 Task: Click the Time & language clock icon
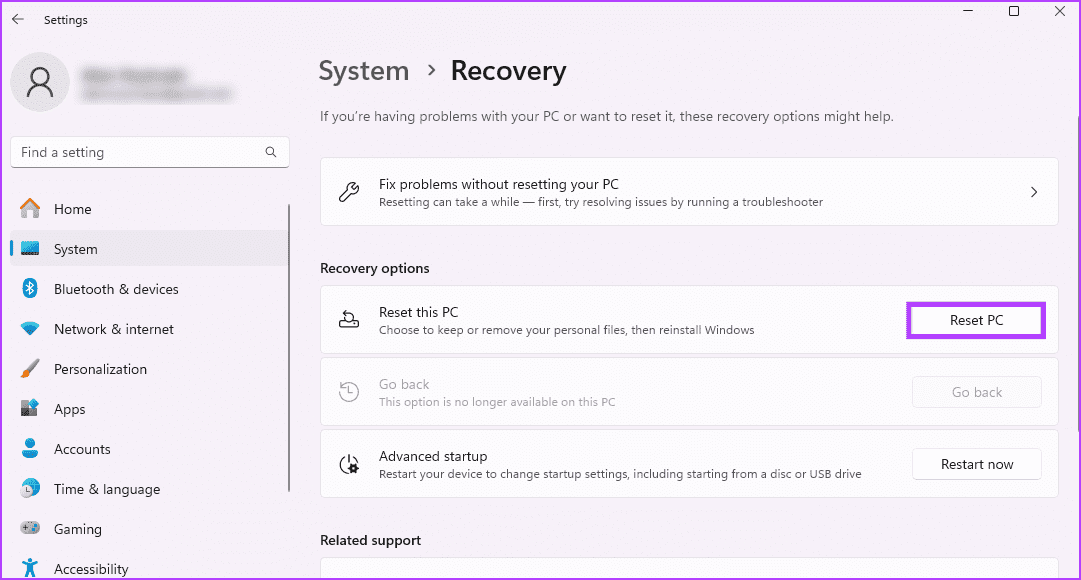click(x=31, y=489)
